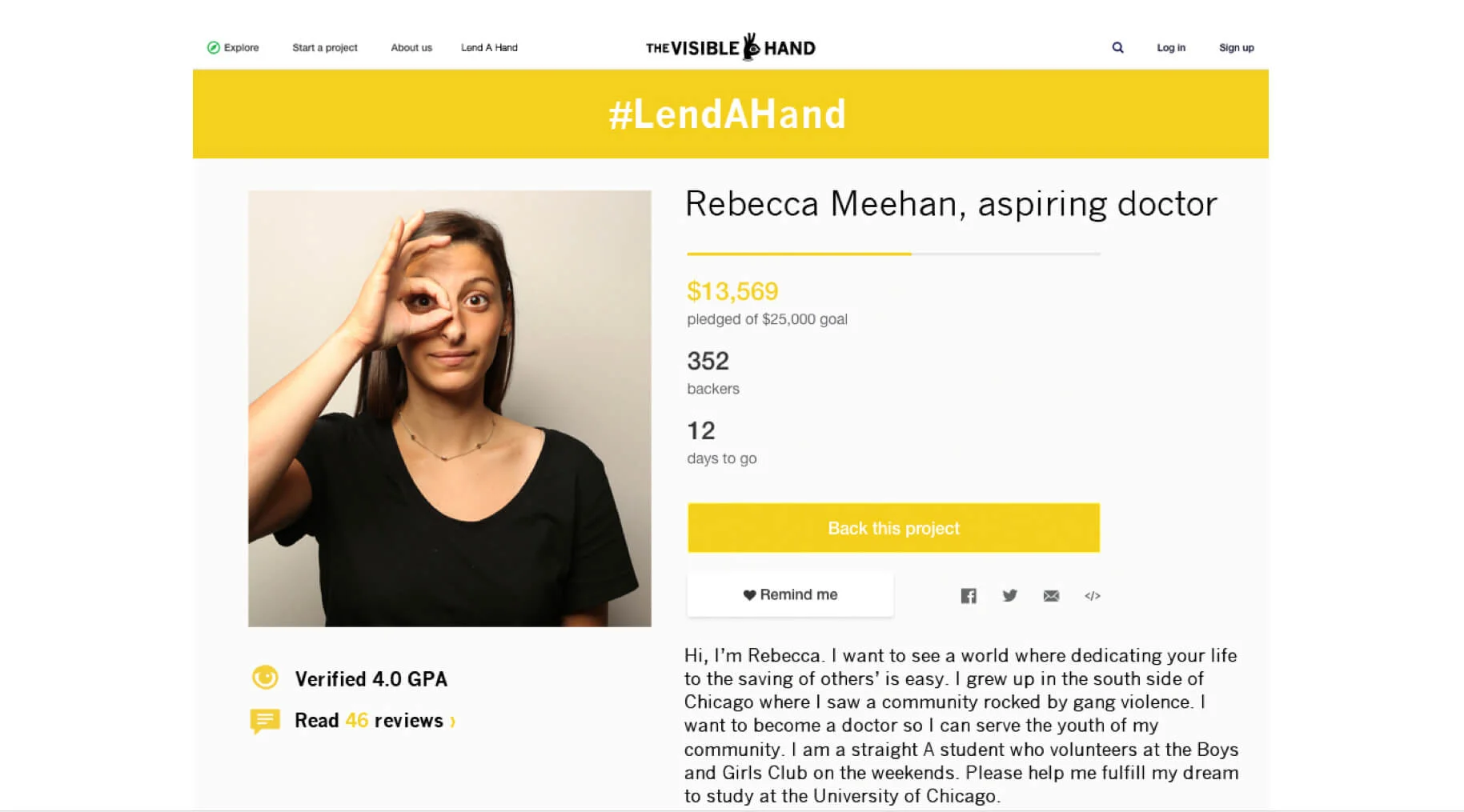Share by email envelope icon

[1052, 595]
